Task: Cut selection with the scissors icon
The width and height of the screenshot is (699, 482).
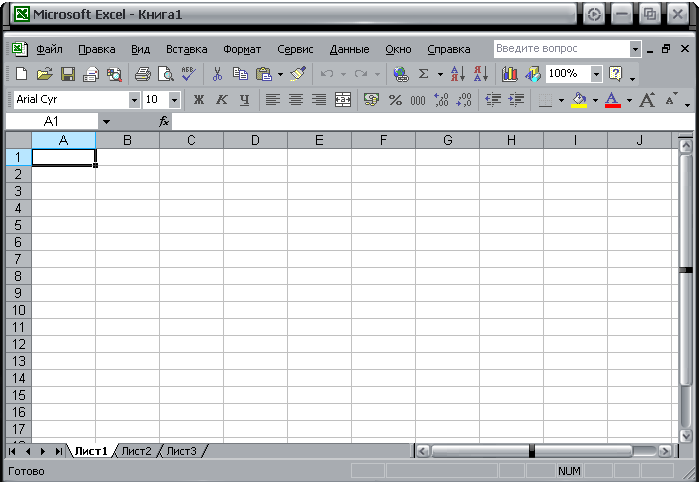Action: [x=217, y=74]
